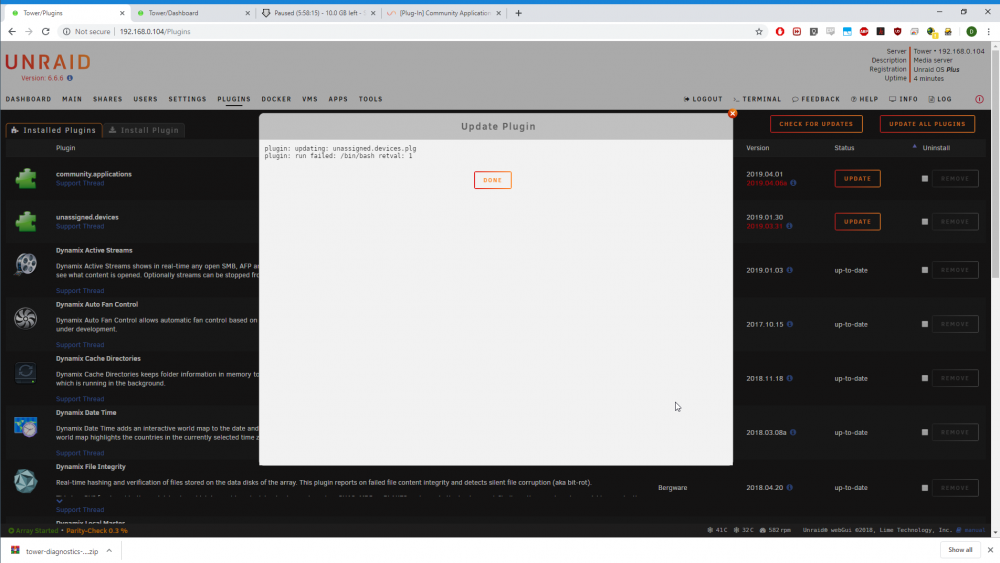Open the Chrome three-dot menu
The image size is (1000, 563).
(x=989, y=31)
